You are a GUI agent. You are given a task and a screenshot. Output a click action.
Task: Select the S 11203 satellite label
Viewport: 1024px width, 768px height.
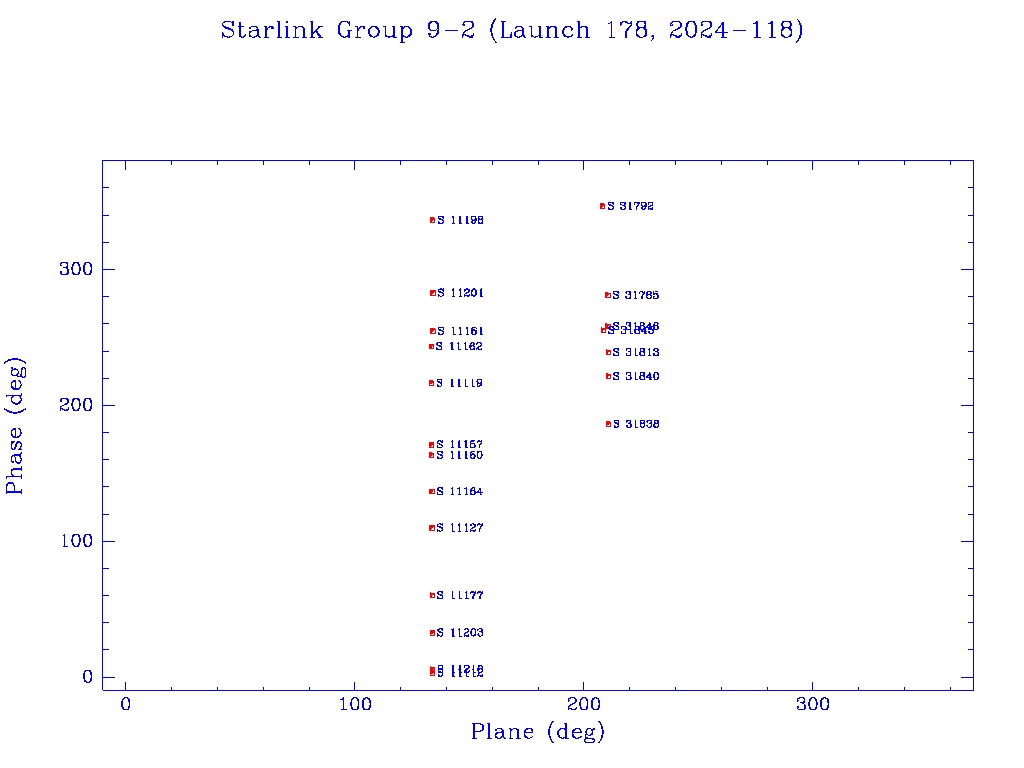click(460, 632)
